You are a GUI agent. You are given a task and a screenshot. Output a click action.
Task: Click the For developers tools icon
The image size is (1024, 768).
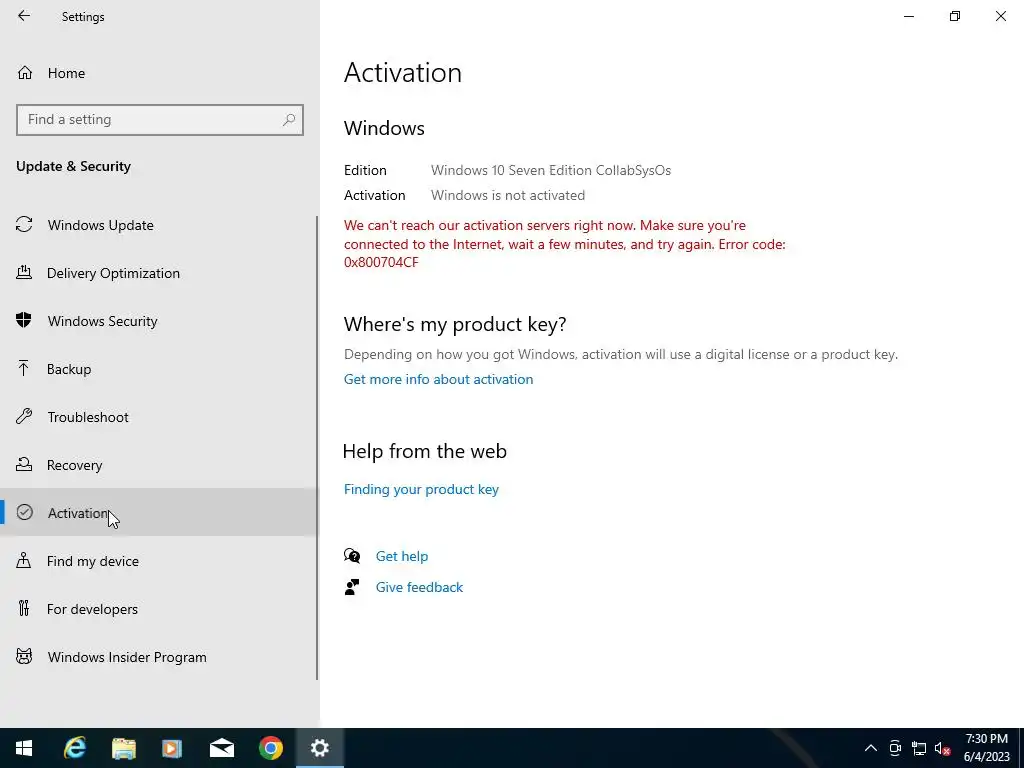point(24,609)
